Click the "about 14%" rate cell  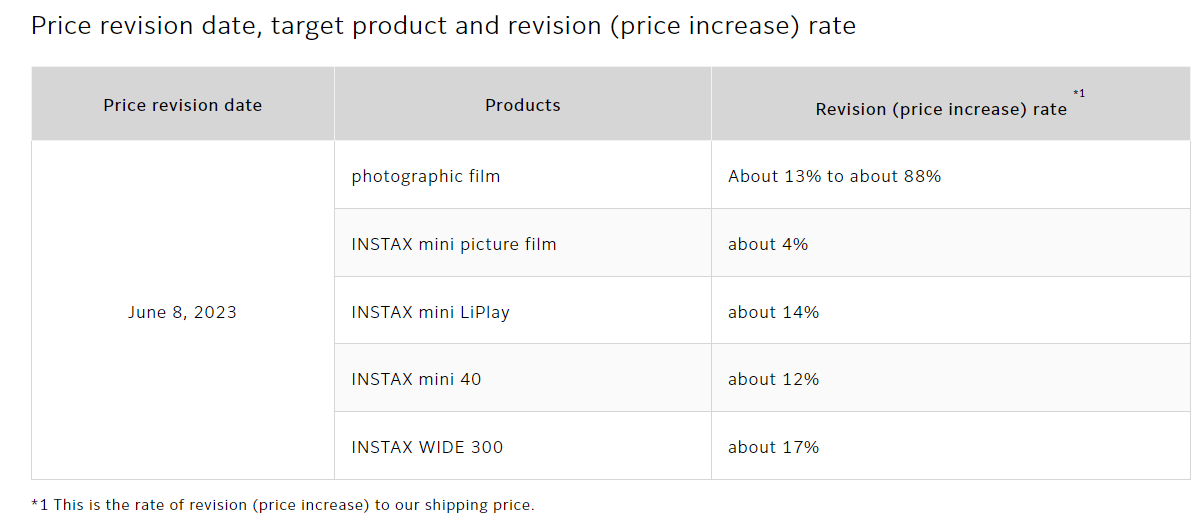coord(774,312)
